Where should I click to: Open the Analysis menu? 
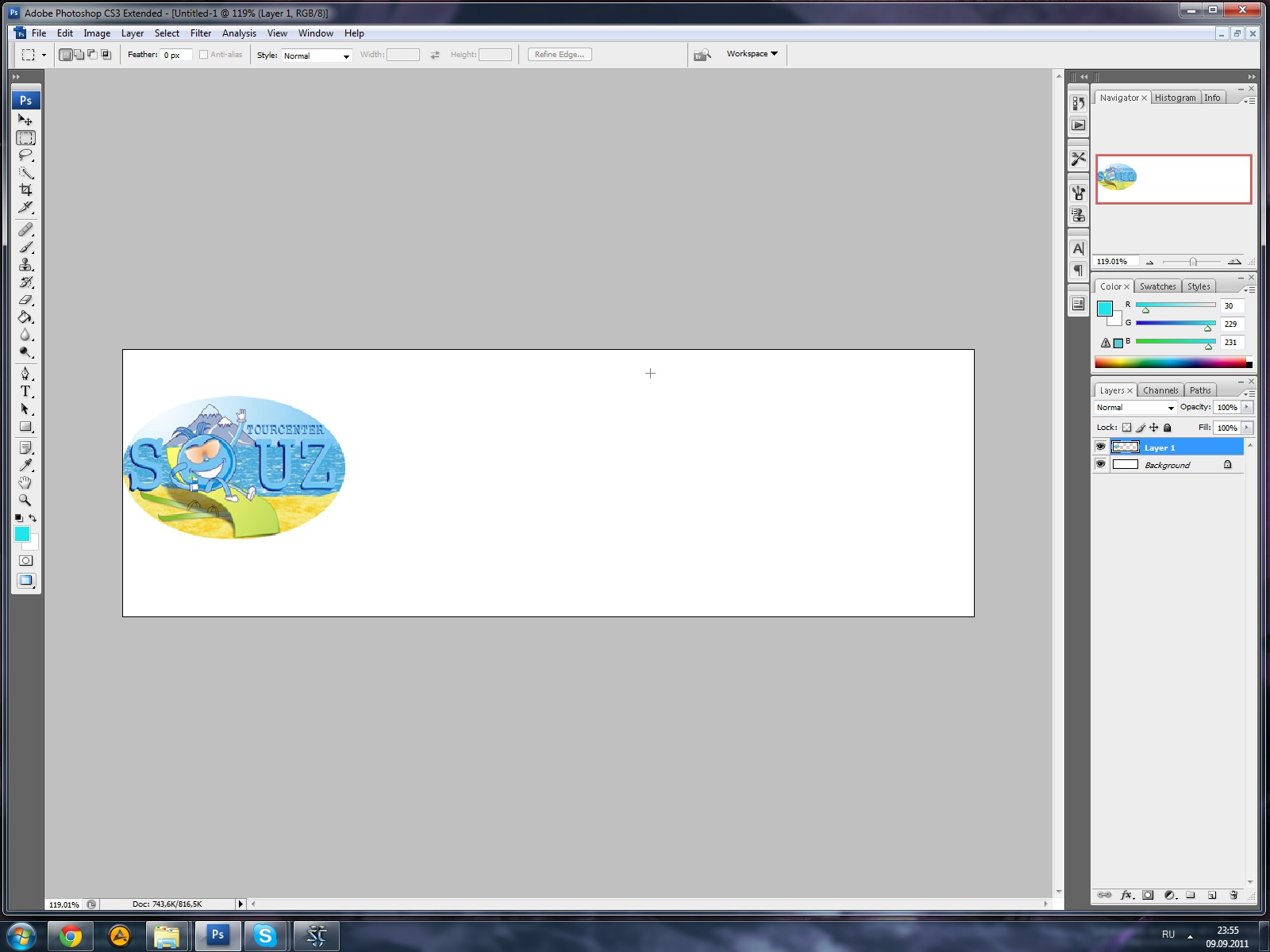pos(239,33)
